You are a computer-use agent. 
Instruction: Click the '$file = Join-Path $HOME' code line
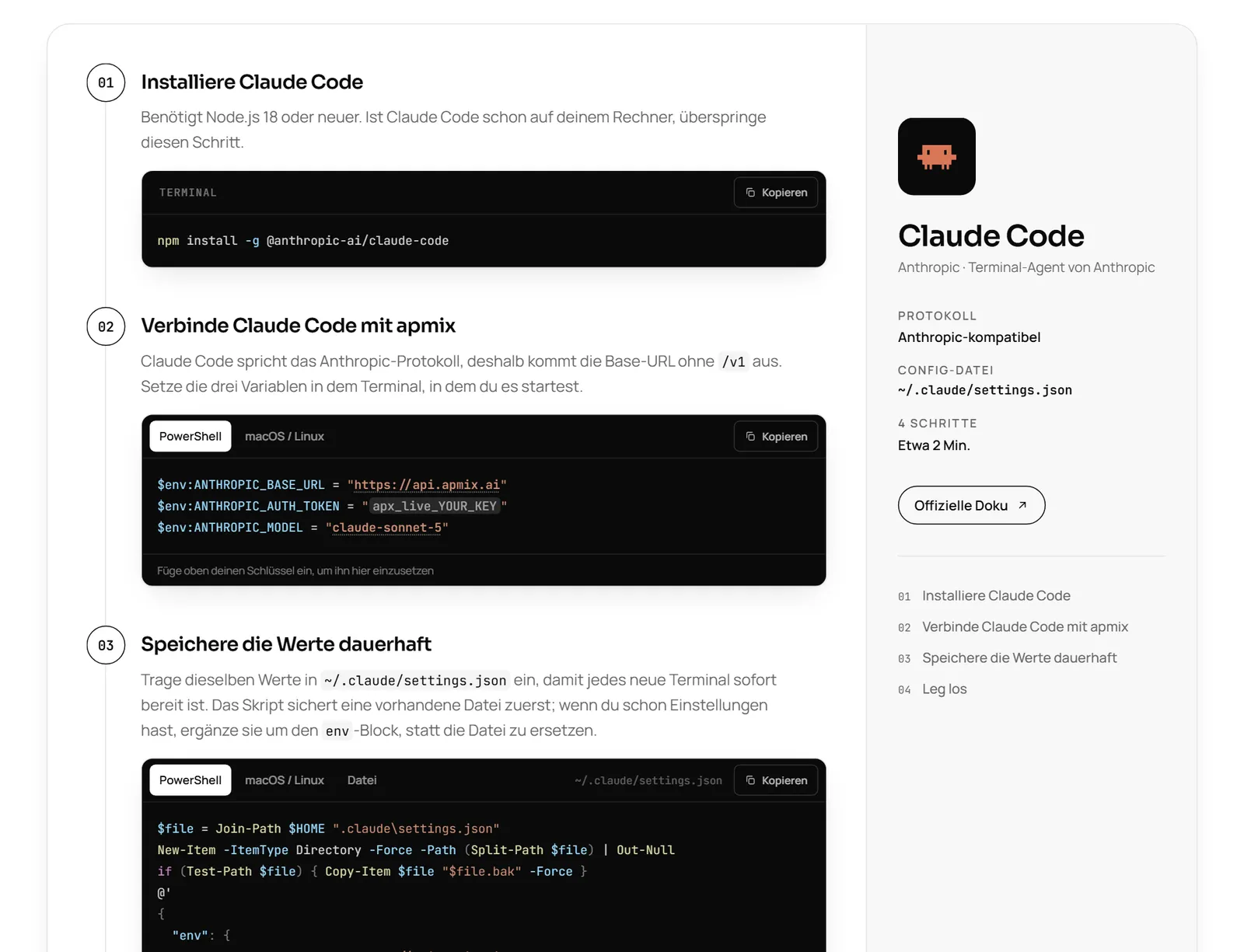(x=328, y=828)
